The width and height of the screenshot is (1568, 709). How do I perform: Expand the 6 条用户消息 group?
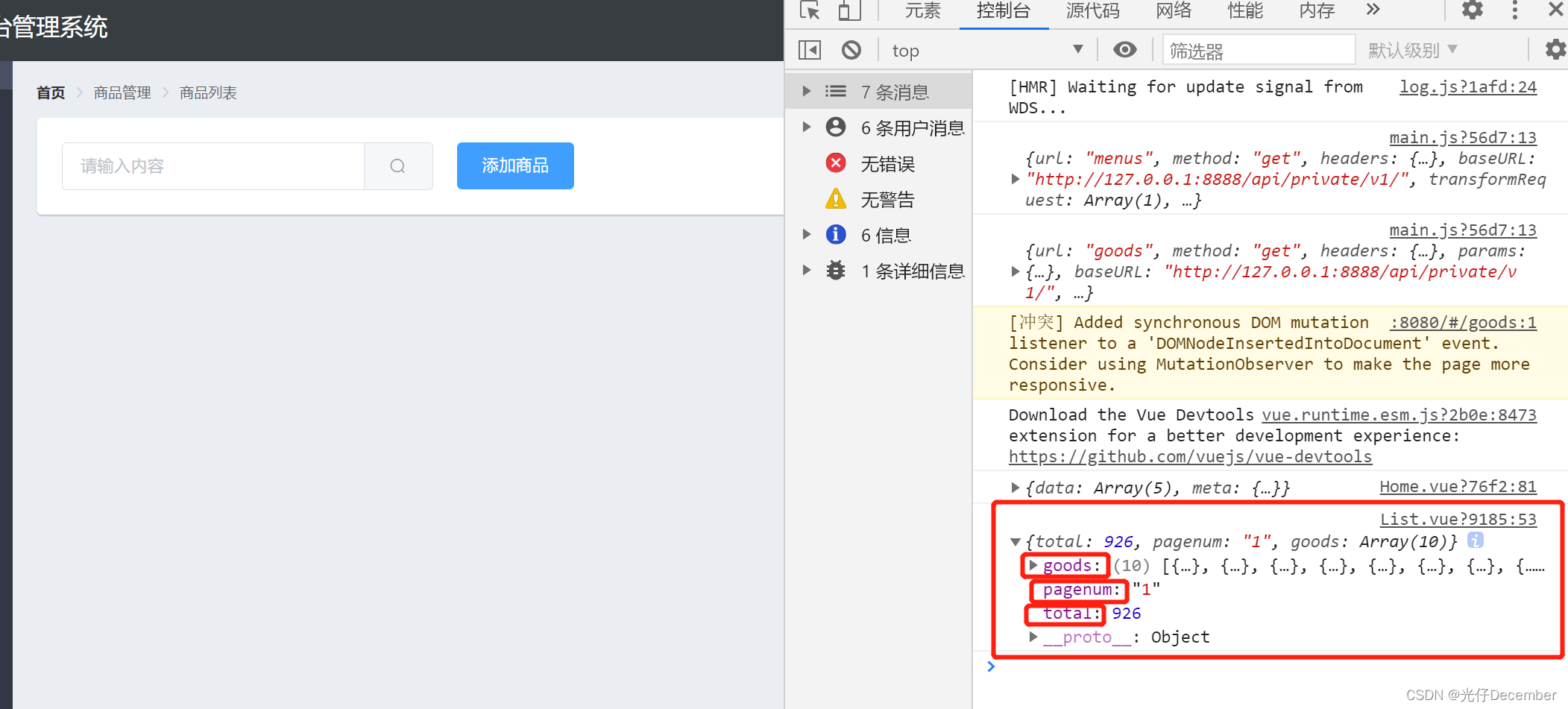tap(806, 127)
